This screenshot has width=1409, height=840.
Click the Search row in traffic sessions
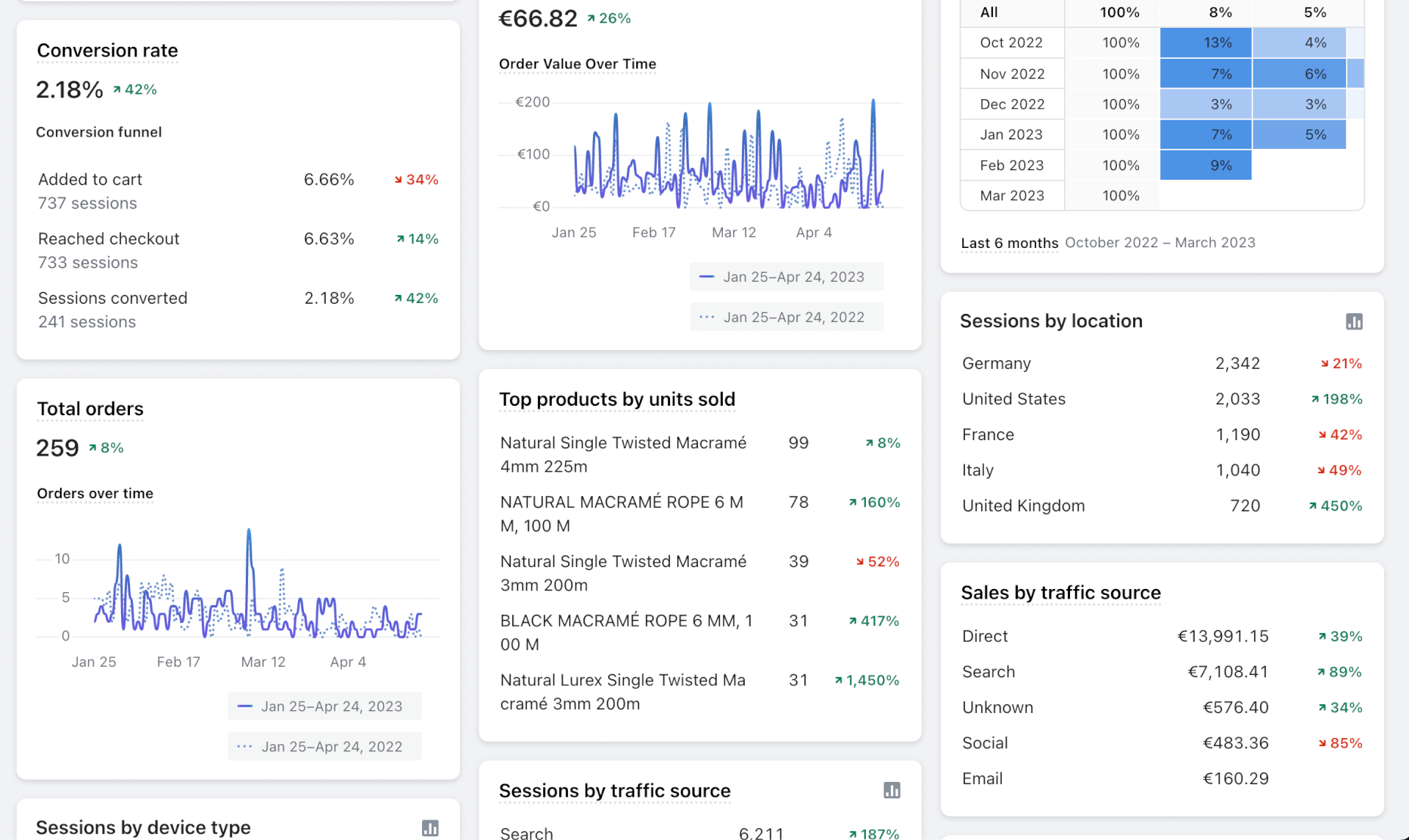click(699, 833)
